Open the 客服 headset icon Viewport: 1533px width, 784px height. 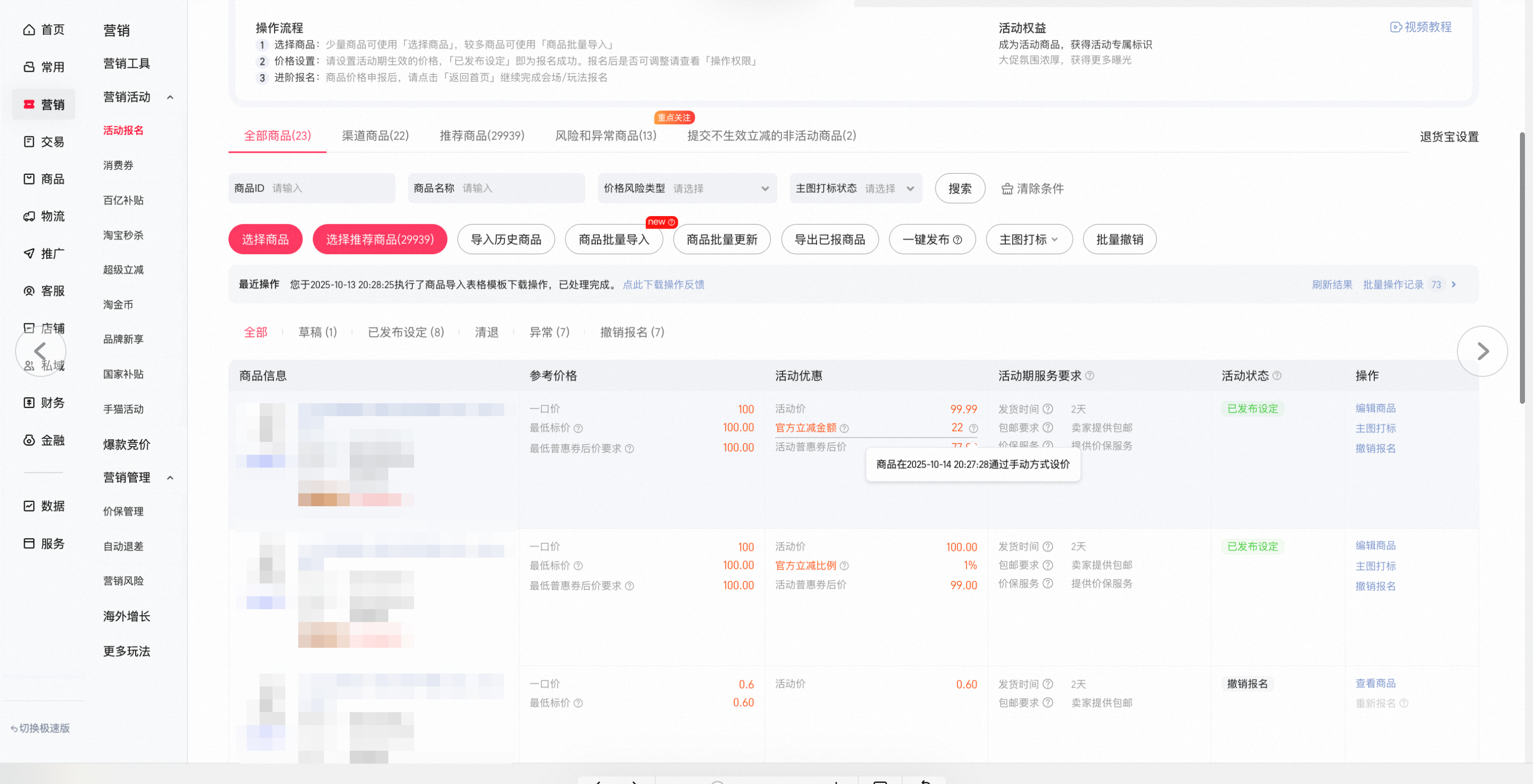28,291
